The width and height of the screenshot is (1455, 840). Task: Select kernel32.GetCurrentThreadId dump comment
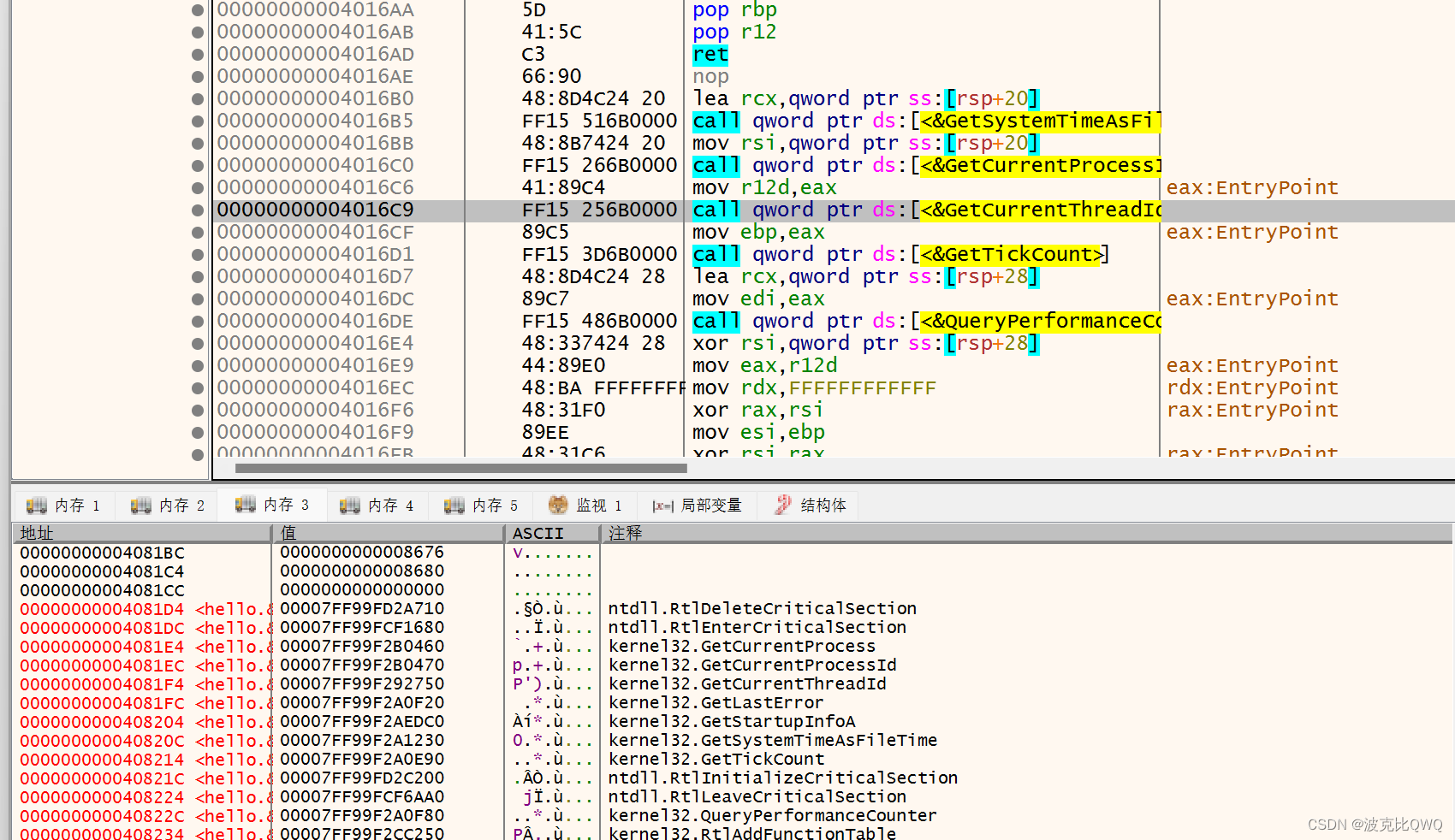click(746, 684)
